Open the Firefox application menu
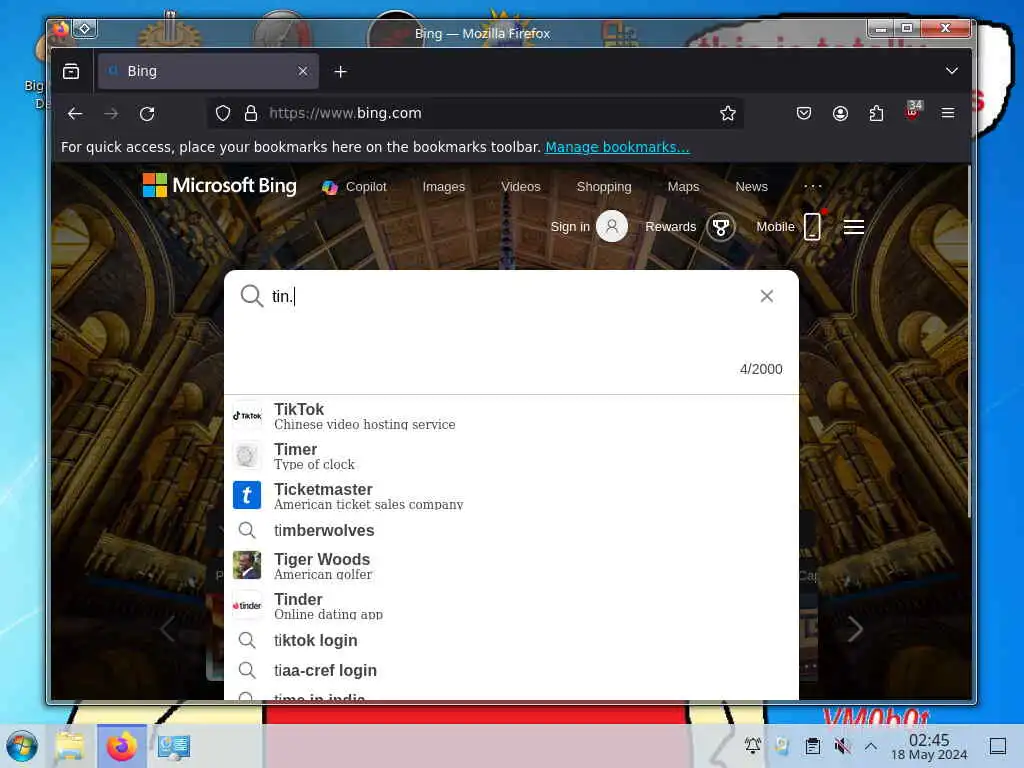 click(x=948, y=113)
